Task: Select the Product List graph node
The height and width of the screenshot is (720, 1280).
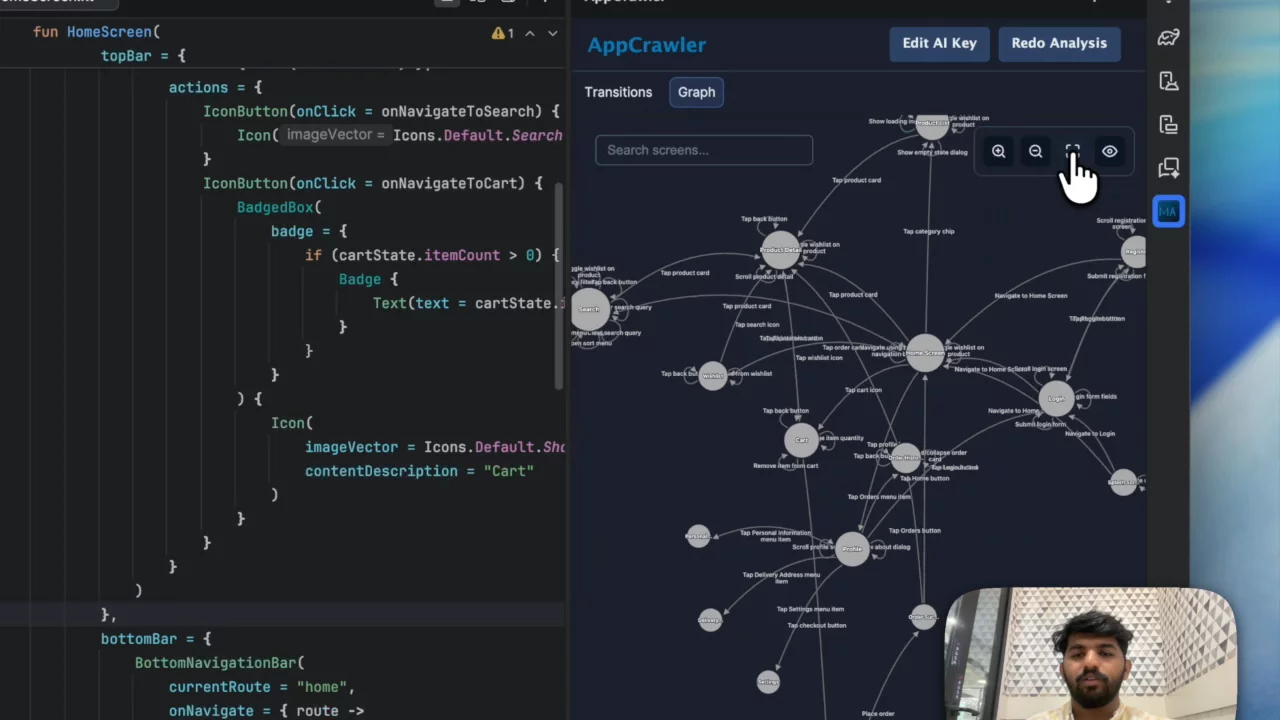Action: pyautogui.click(x=932, y=124)
